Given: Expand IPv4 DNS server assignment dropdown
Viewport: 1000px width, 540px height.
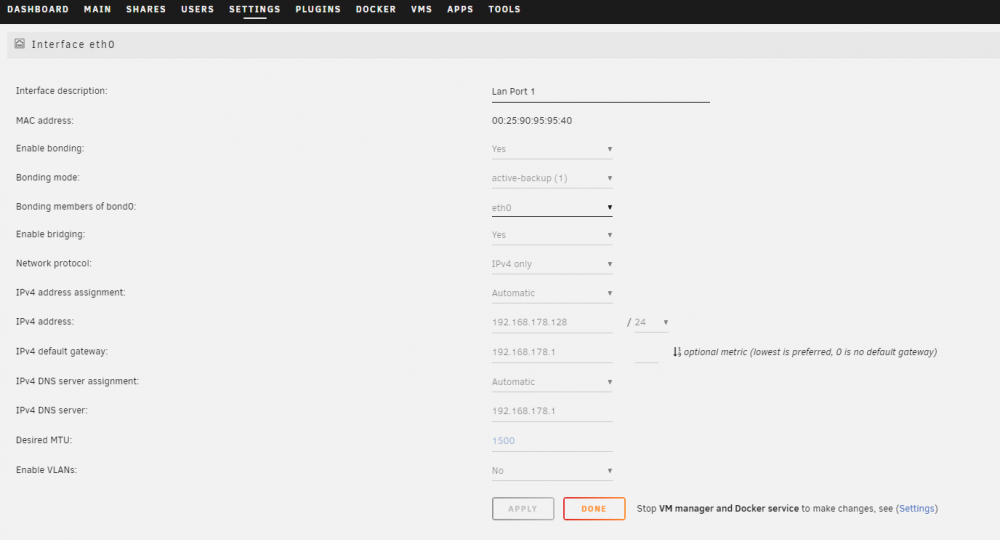Looking at the screenshot, I should tap(552, 382).
